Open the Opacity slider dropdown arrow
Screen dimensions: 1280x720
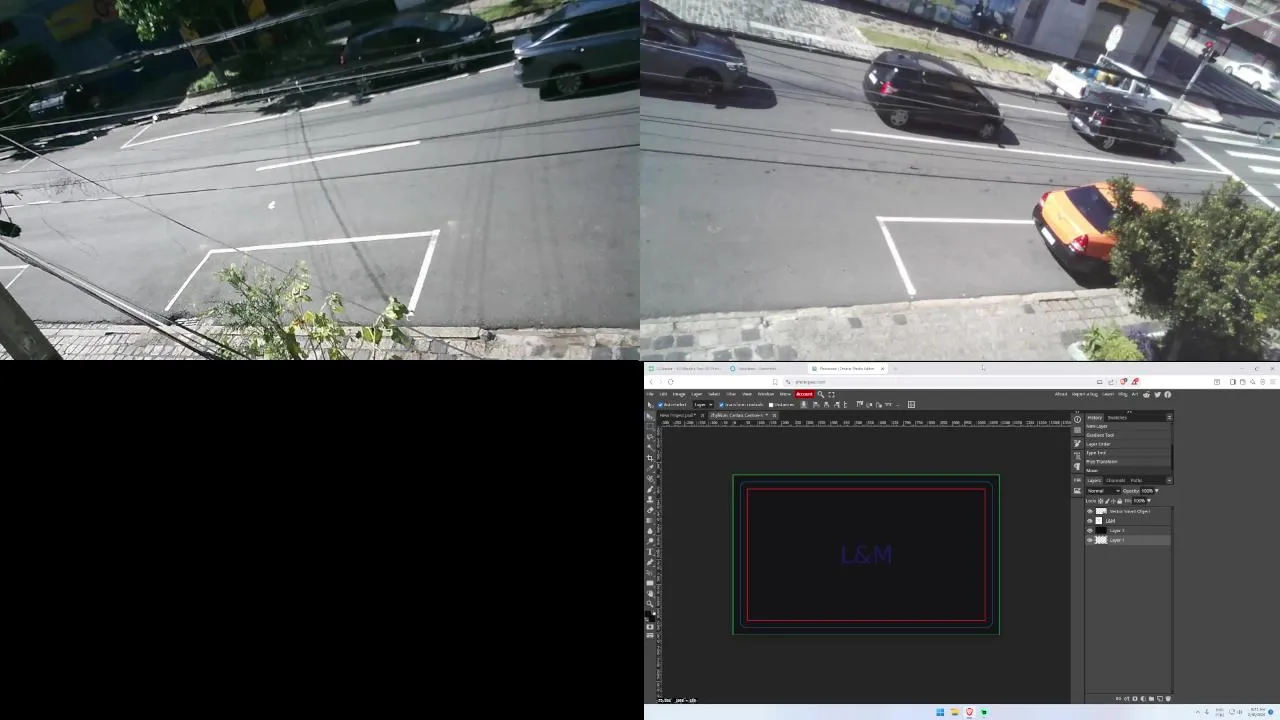point(1157,491)
